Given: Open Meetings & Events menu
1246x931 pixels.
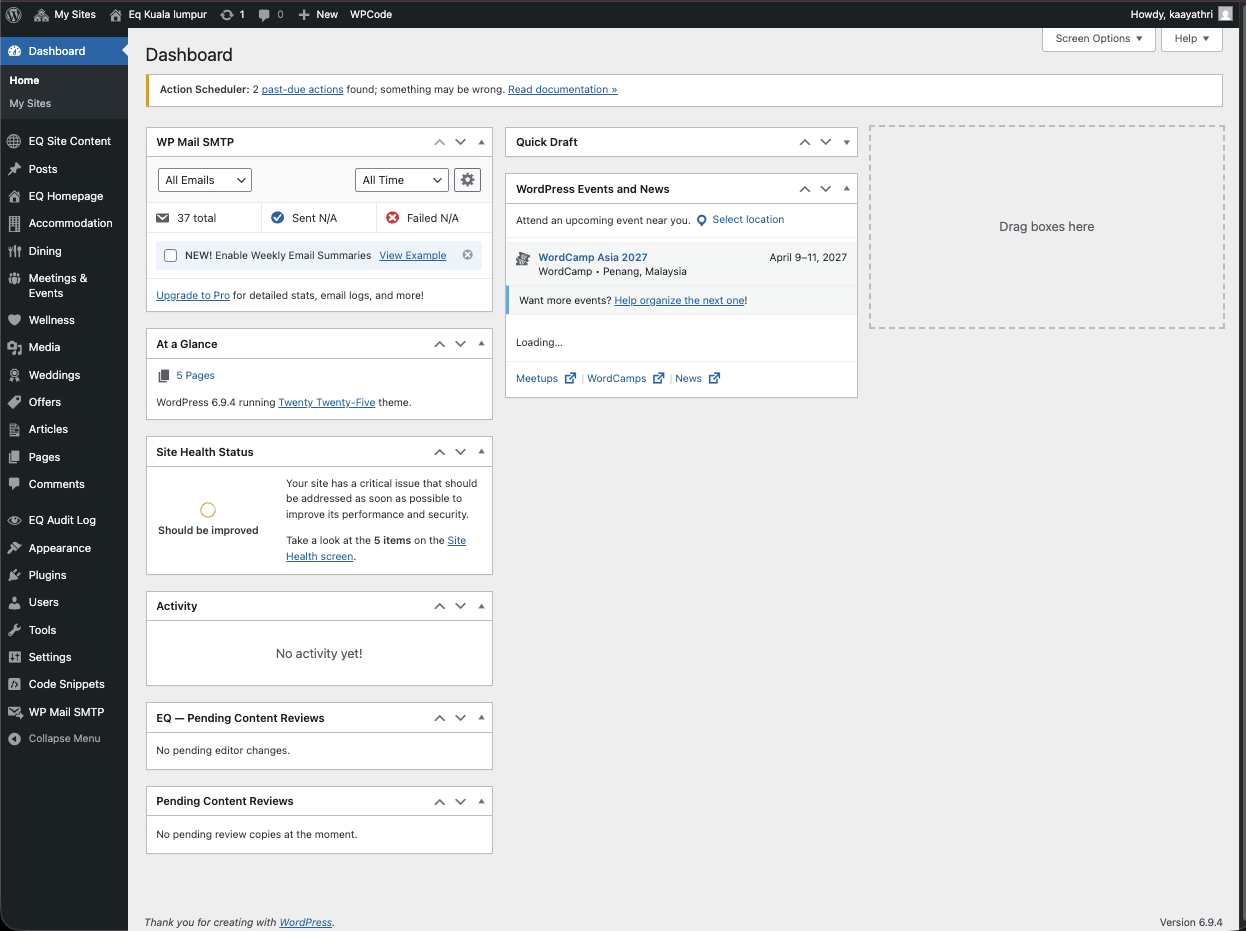Looking at the screenshot, I should click(x=64, y=285).
